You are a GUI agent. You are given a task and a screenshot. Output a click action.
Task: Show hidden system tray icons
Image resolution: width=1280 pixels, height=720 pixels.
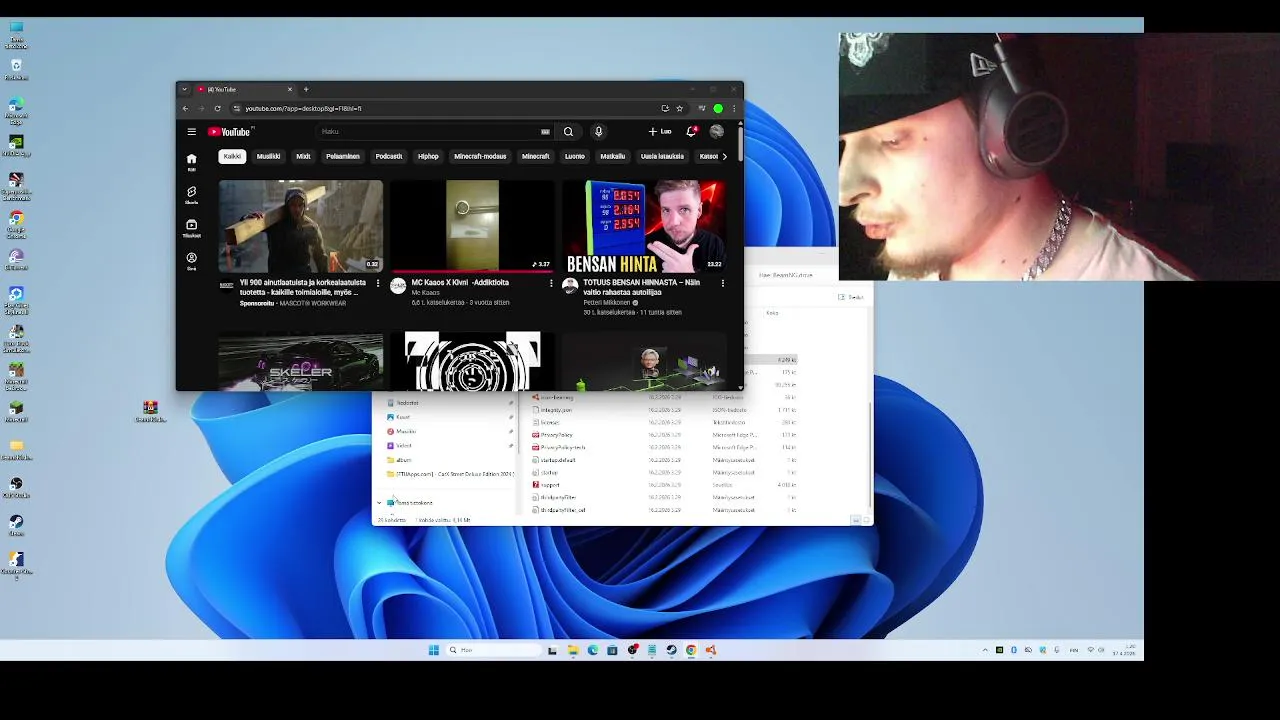985,650
